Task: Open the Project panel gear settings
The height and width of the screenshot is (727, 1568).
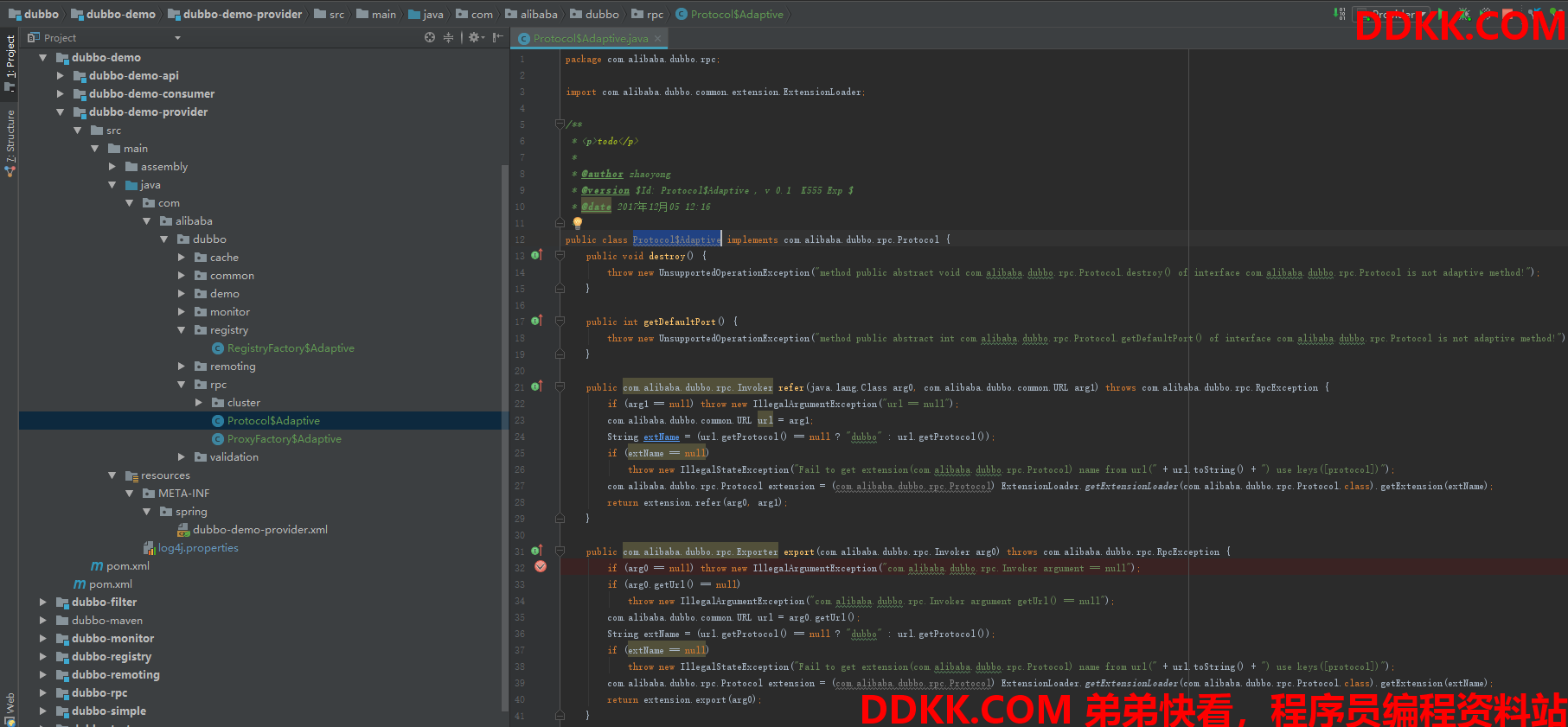Action: tap(476, 37)
